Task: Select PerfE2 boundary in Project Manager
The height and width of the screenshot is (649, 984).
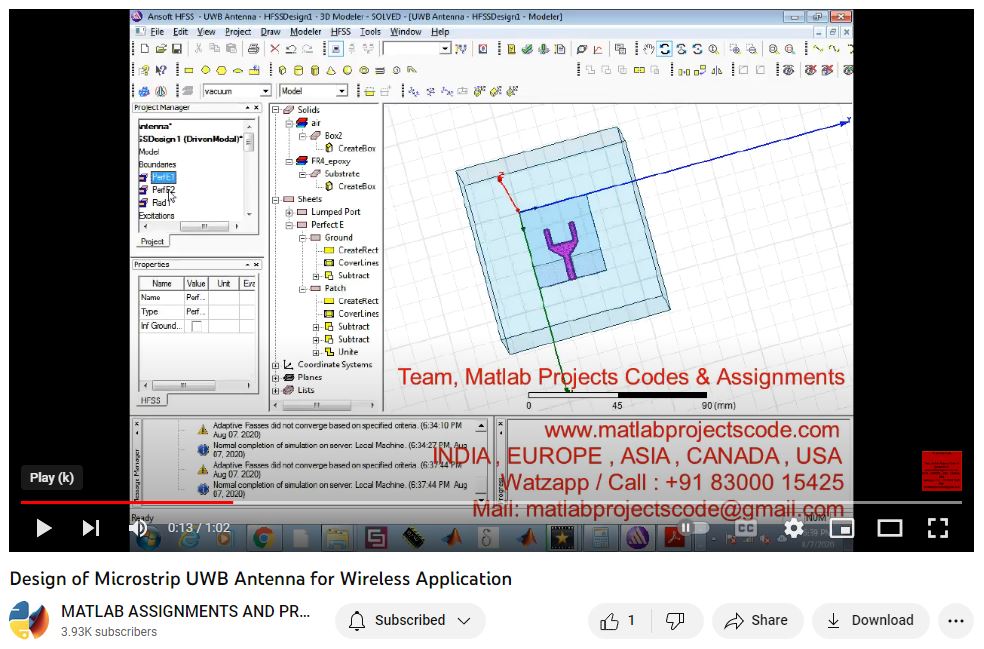Action: 162,190
